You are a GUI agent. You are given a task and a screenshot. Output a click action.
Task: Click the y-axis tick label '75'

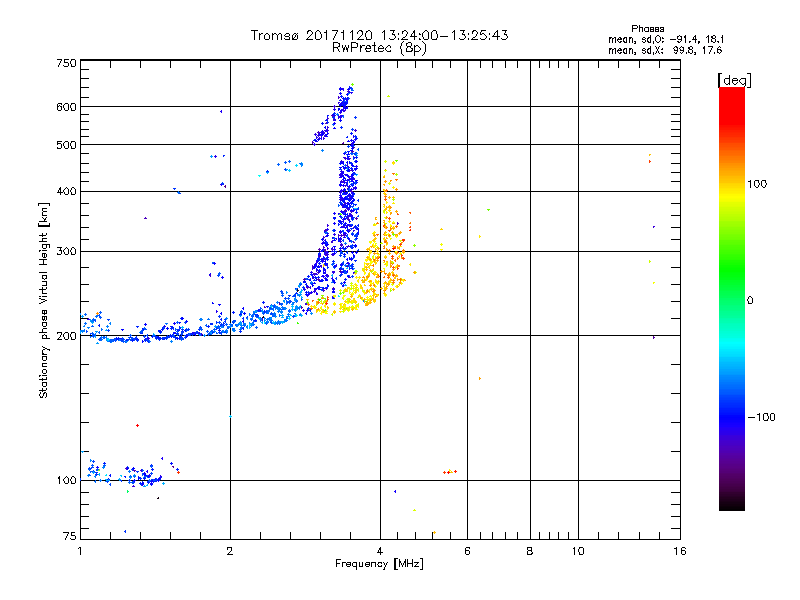[x=70, y=536]
